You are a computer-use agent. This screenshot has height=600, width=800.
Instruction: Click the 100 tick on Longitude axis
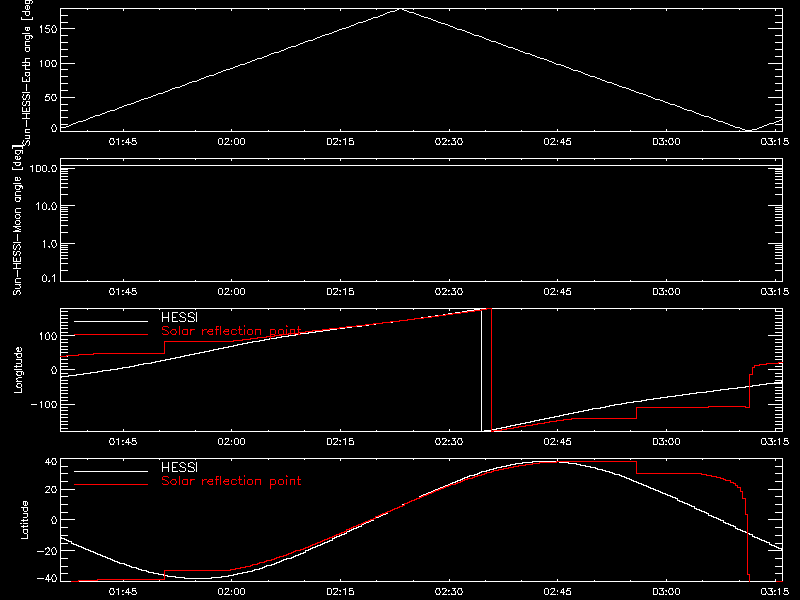[x=47, y=336]
